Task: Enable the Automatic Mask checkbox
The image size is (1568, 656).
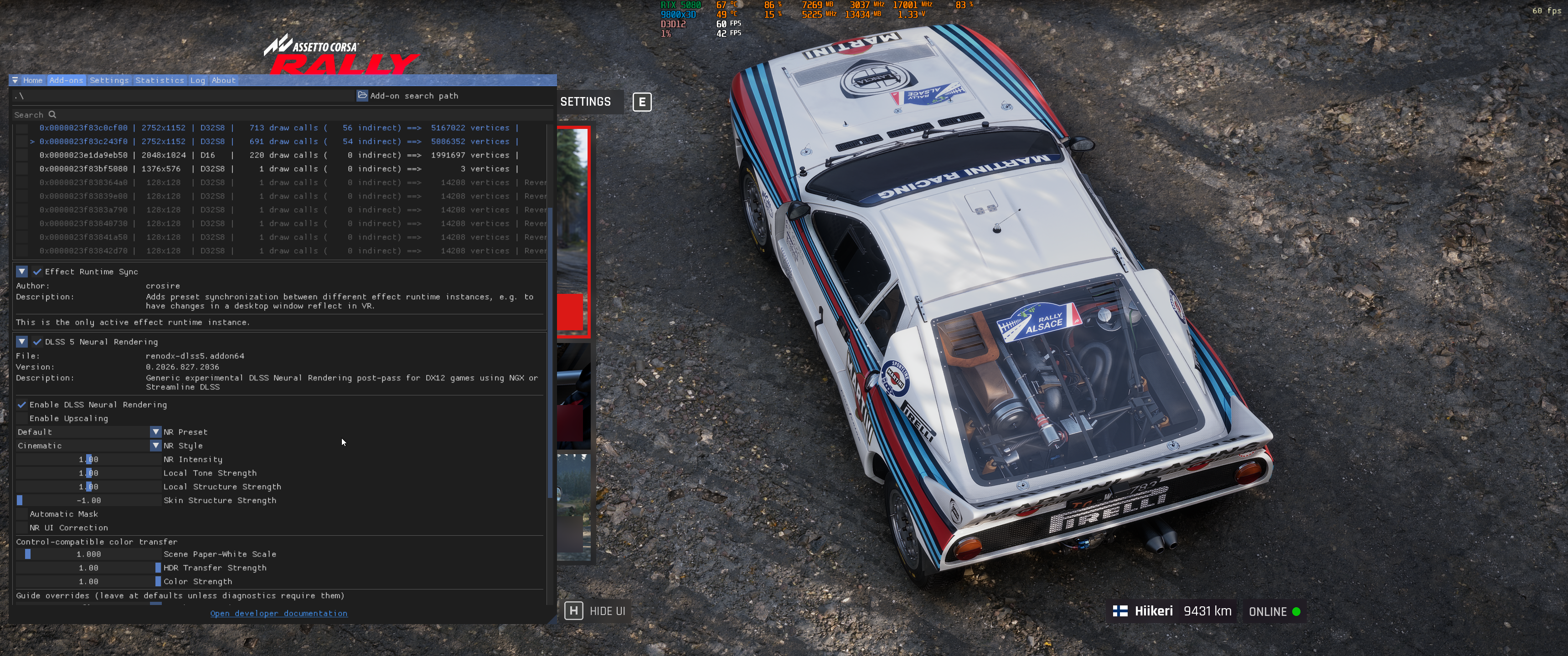Action: click(x=22, y=514)
